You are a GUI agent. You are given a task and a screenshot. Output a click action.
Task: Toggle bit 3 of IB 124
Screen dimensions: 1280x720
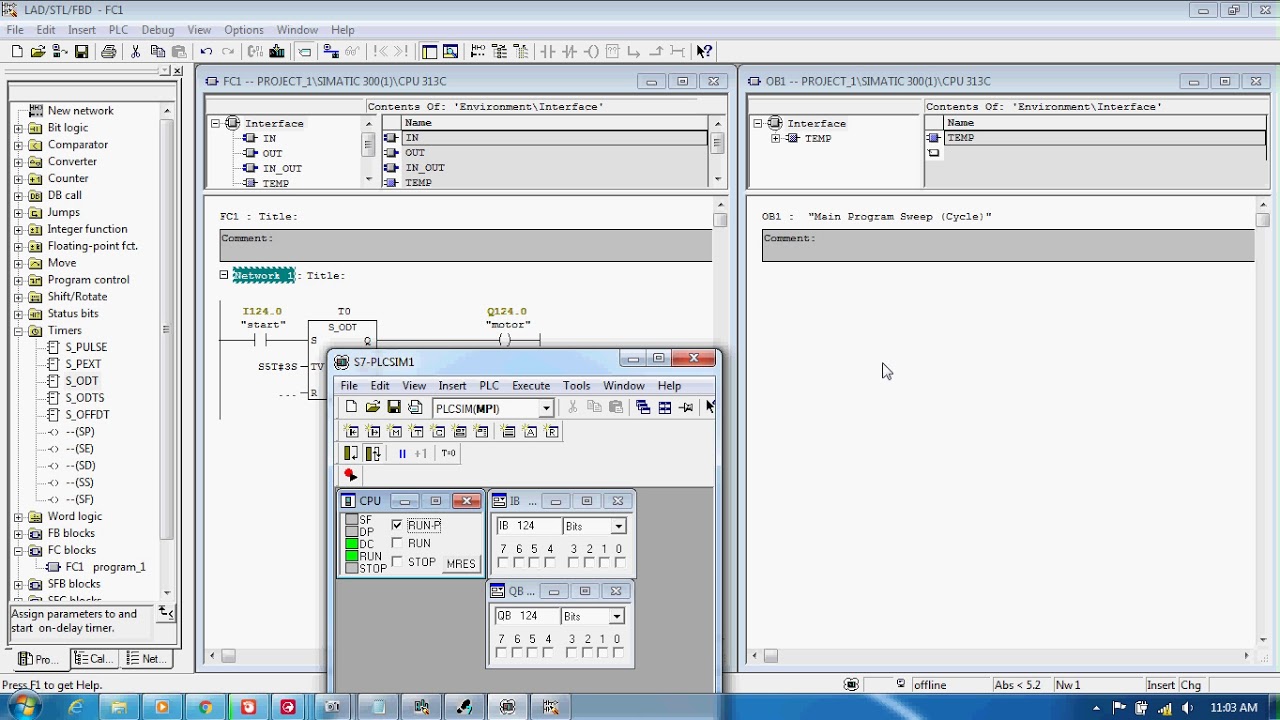tap(573, 563)
